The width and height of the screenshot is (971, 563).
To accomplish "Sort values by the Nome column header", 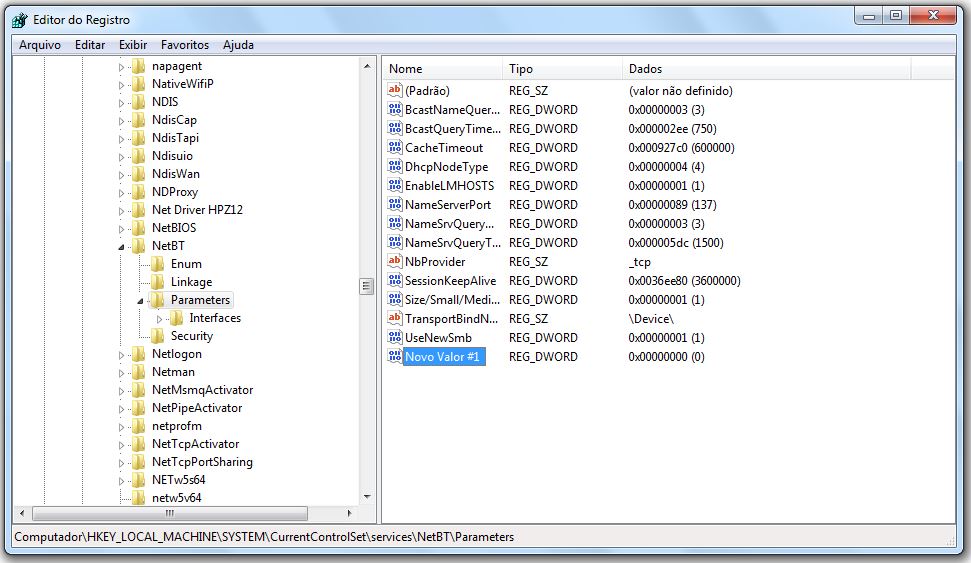I will pos(440,69).
